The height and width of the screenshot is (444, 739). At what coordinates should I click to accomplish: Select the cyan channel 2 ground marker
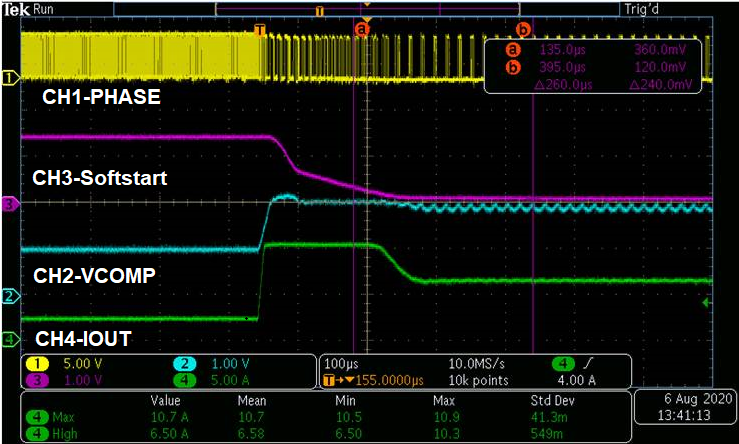(9, 296)
